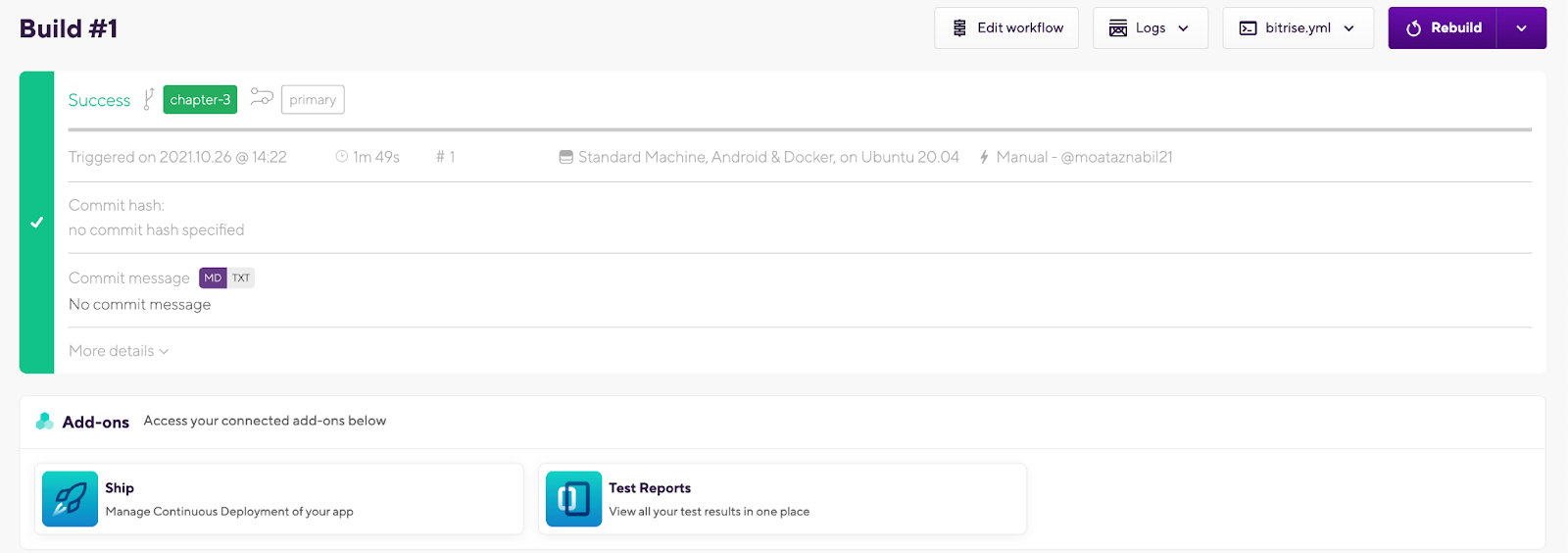Click 'Manual - @moataznabil21' text
Screen dimensions: 1568x553
(1085, 157)
